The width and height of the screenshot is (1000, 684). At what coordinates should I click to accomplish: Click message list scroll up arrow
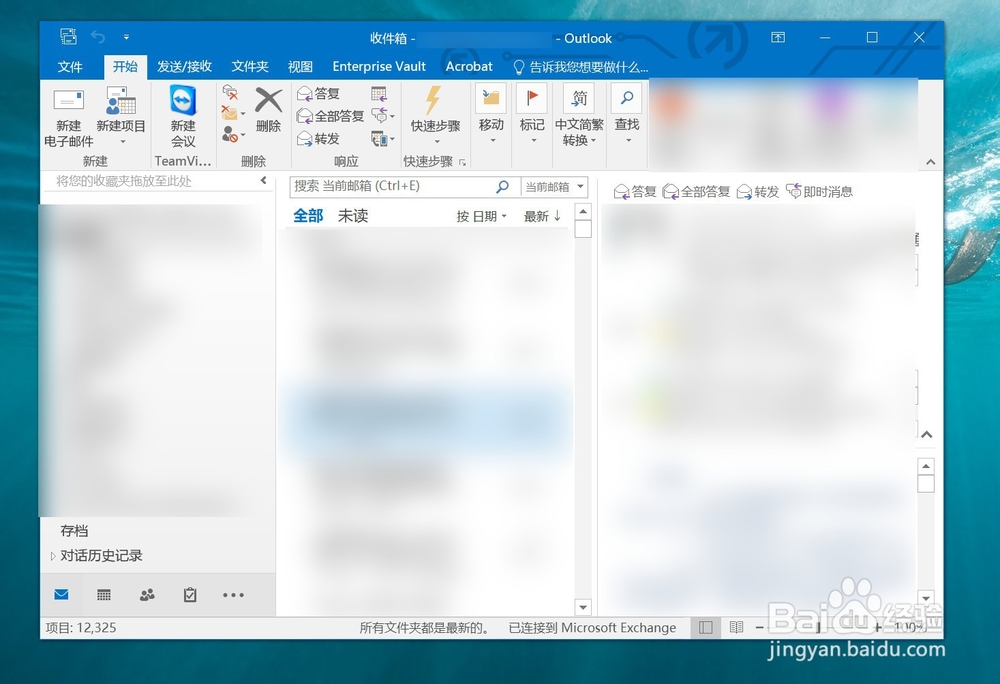[x=583, y=212]
